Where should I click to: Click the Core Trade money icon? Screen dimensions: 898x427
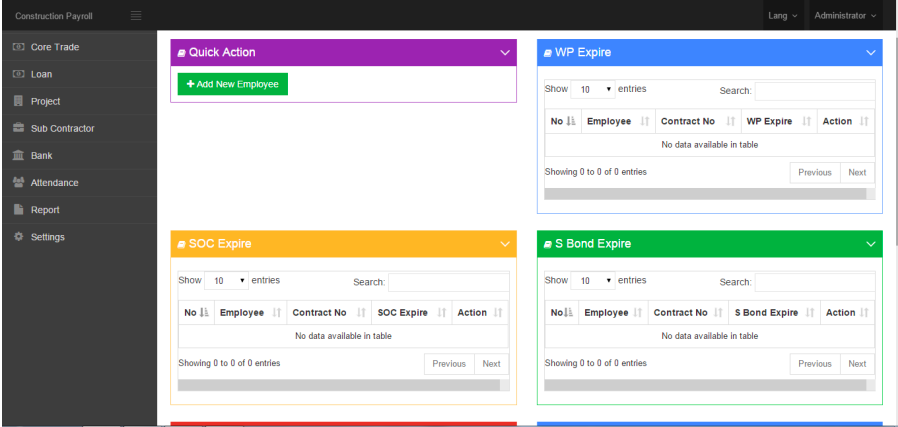pos(18,47)
